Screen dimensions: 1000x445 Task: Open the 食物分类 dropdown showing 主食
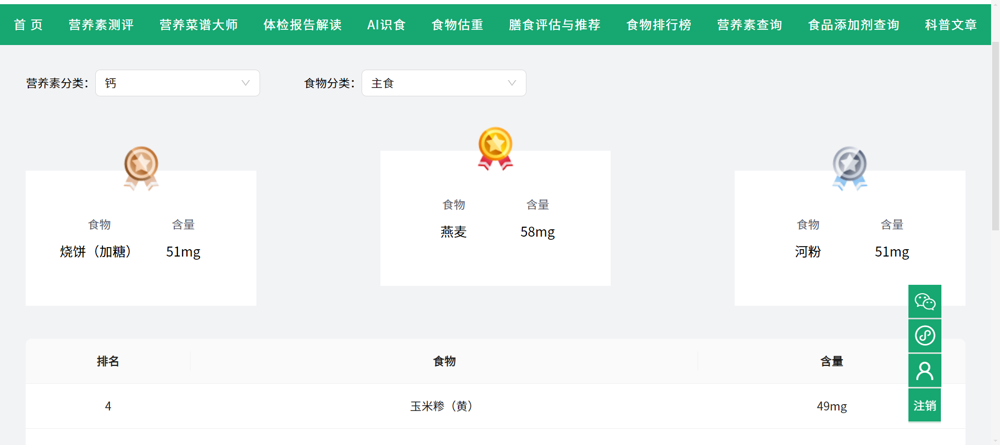click(x=443, y=83)
